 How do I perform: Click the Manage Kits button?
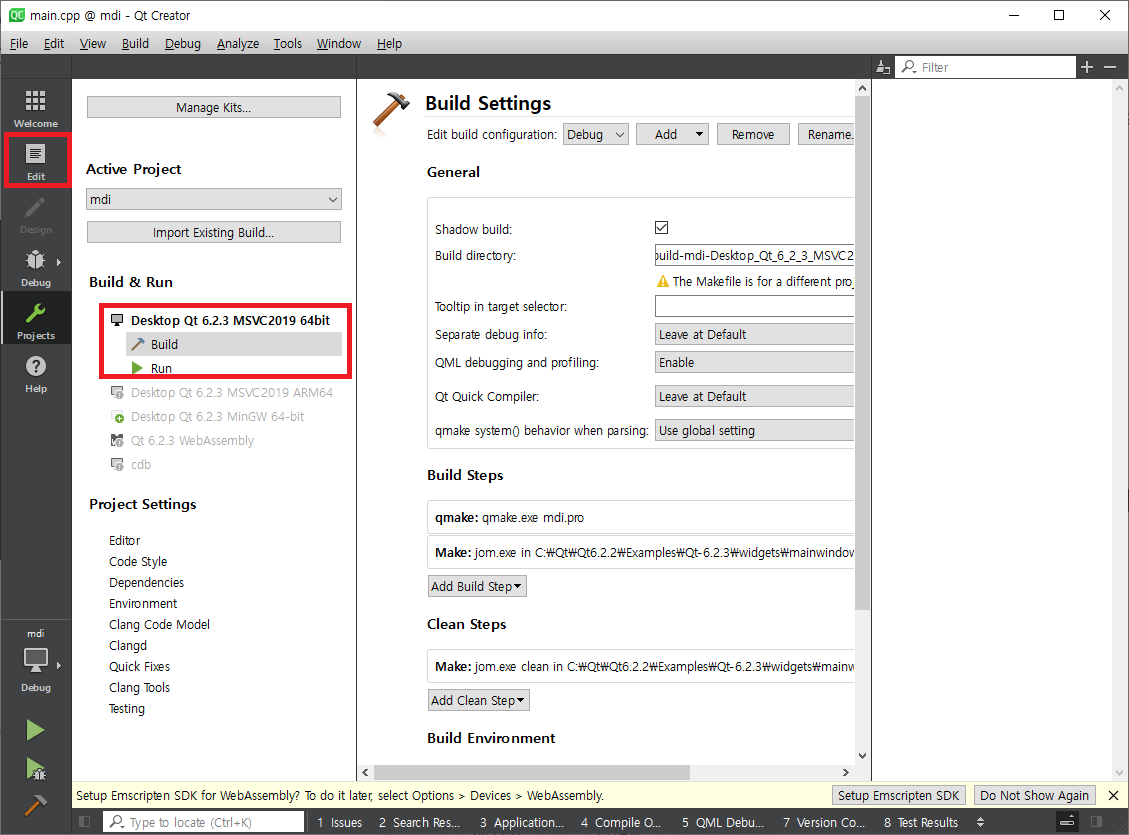(x=213, y=107)
